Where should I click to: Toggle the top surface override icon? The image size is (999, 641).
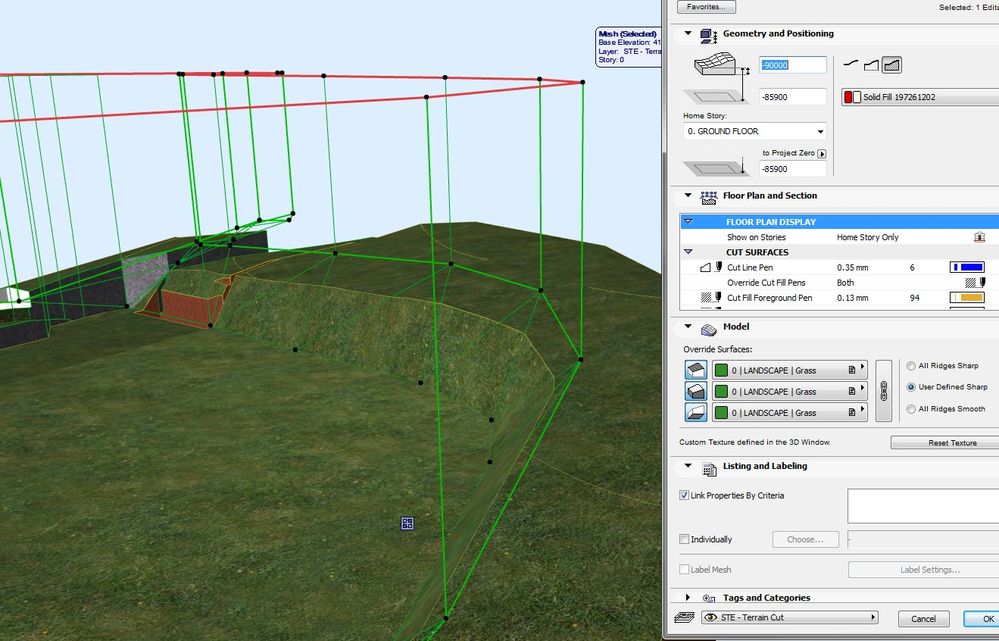[x=696, y=370]
